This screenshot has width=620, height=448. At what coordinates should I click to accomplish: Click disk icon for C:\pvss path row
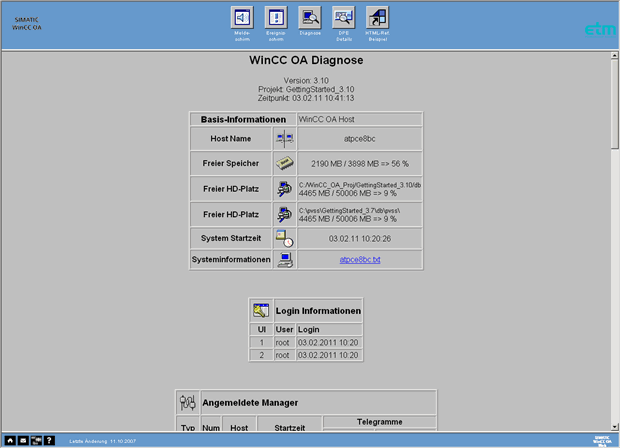[284, 214]
